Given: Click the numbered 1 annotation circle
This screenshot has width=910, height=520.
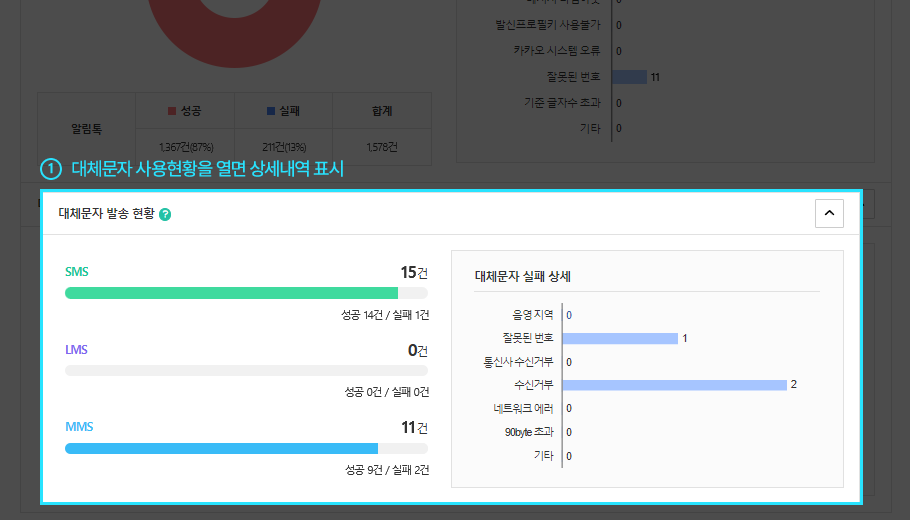Looking at the screenshot, I should (x=51, y=169).
